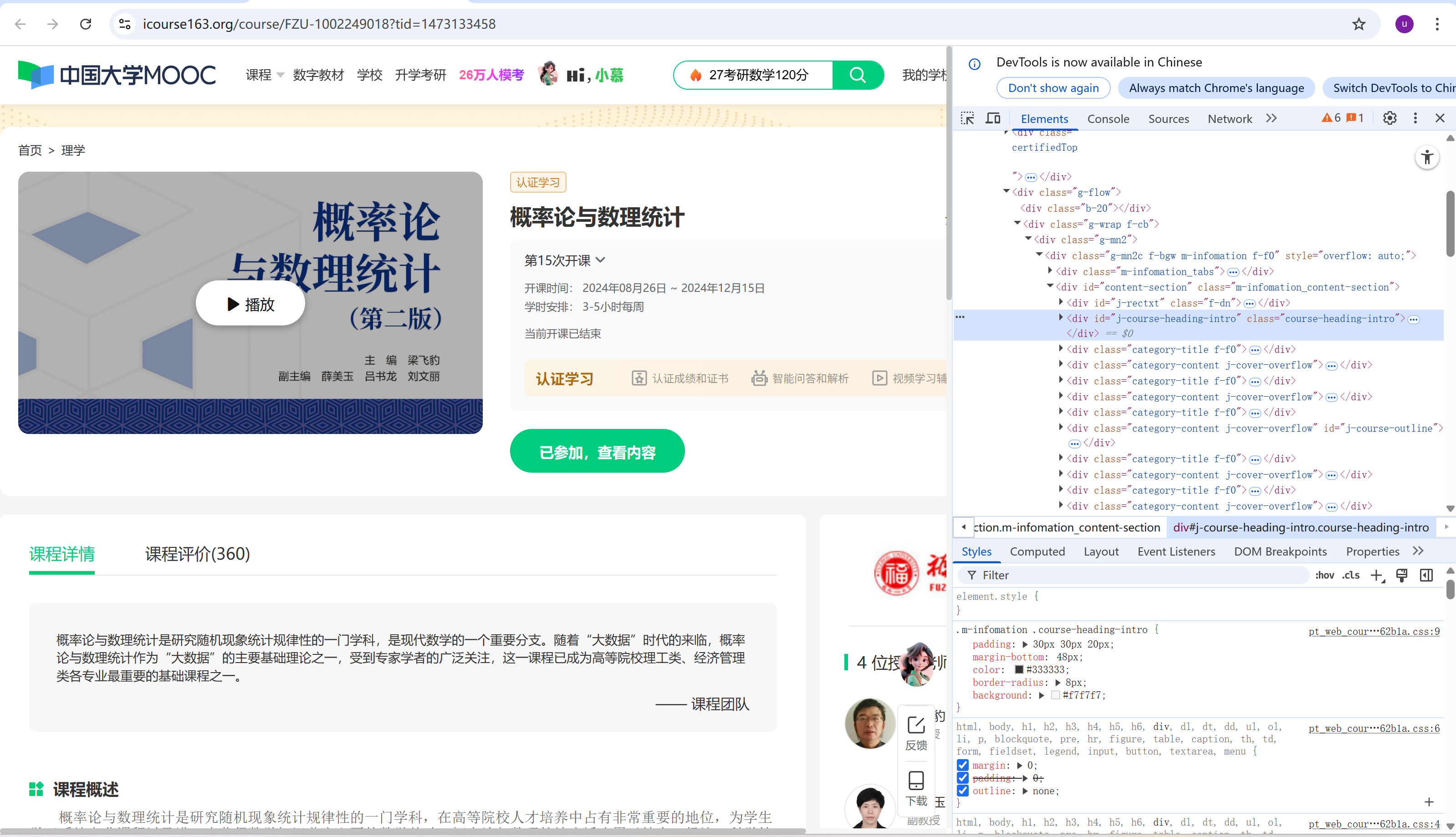1456x837 pixels.
Task: Bookmark this page with star icon
Action: click(1358, 24)
